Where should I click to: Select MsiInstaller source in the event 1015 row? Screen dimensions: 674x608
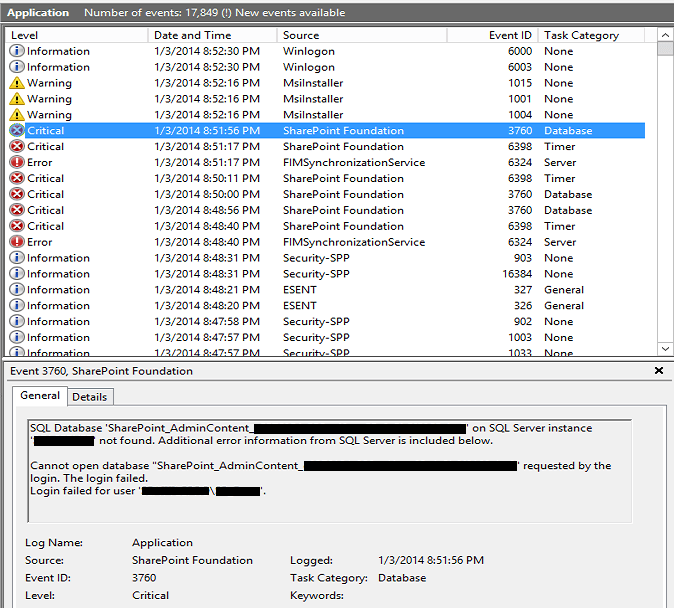coord(313,83)
